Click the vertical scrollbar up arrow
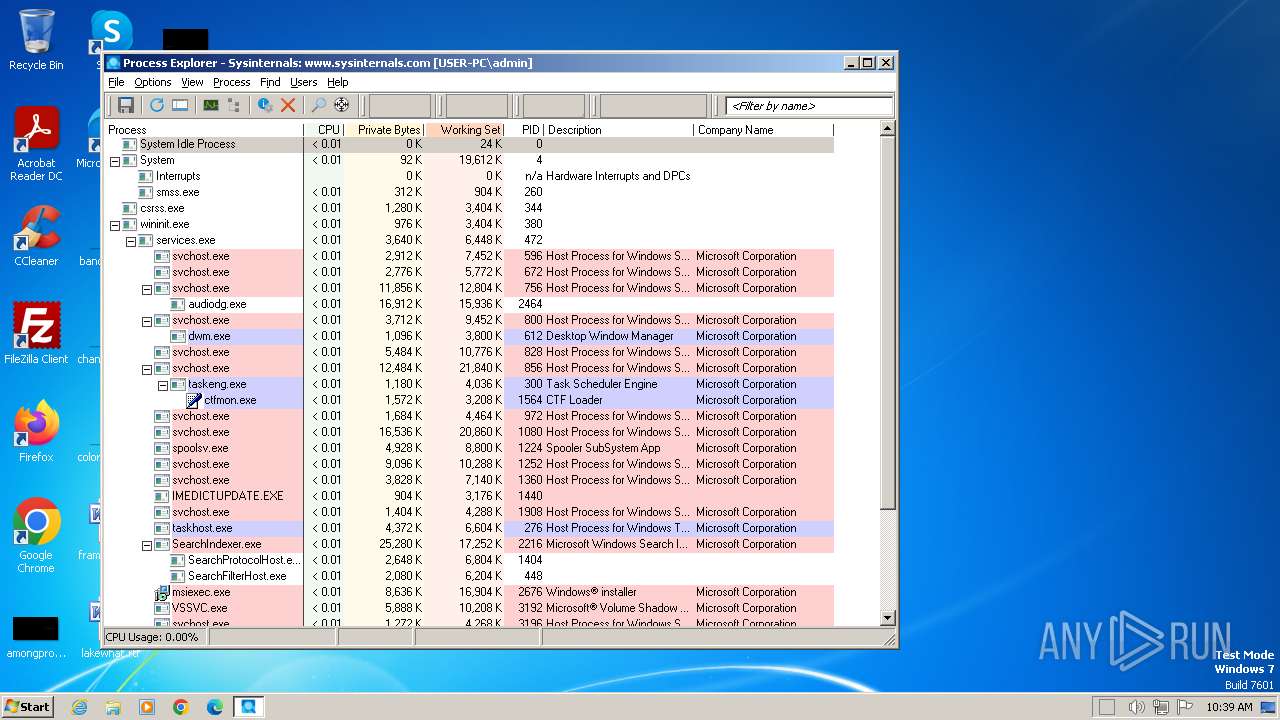Viewport: 1280px width, 720px height. point(887,129)
